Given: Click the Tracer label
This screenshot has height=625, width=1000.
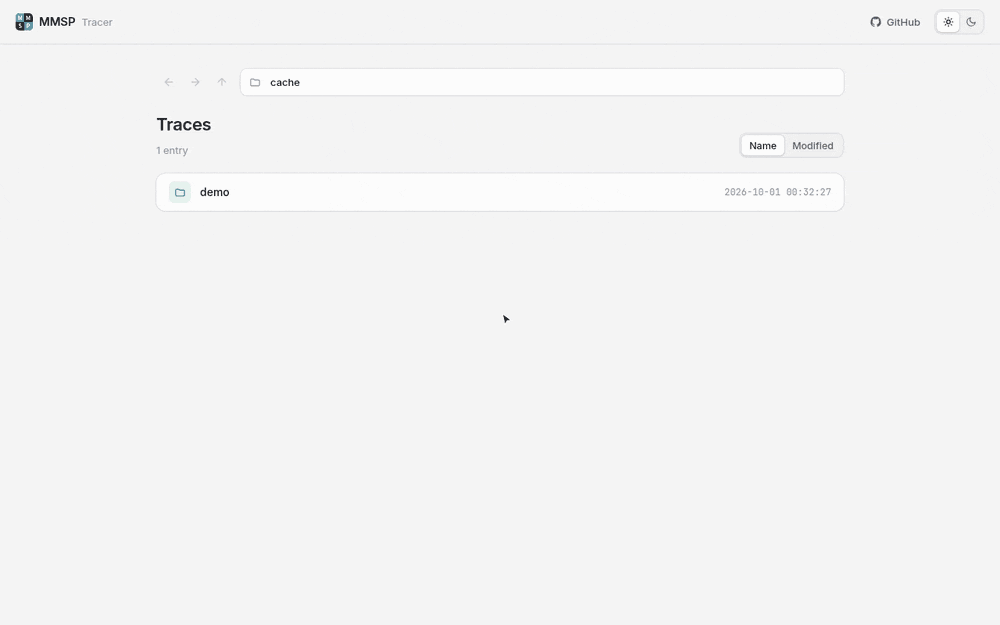Looking at the screenshot, I should [97, 22].
